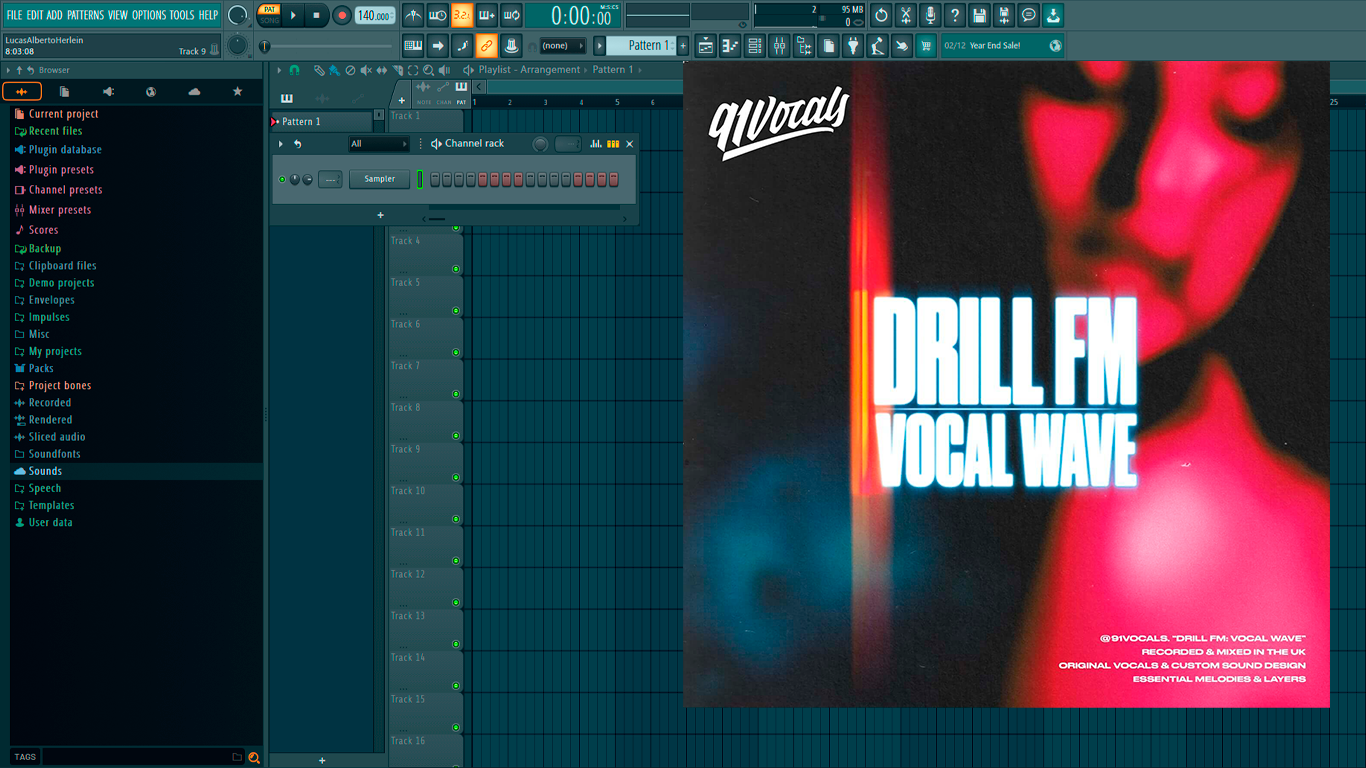
Task: Toggle wait for input to start playing
Action: point(438,15)
